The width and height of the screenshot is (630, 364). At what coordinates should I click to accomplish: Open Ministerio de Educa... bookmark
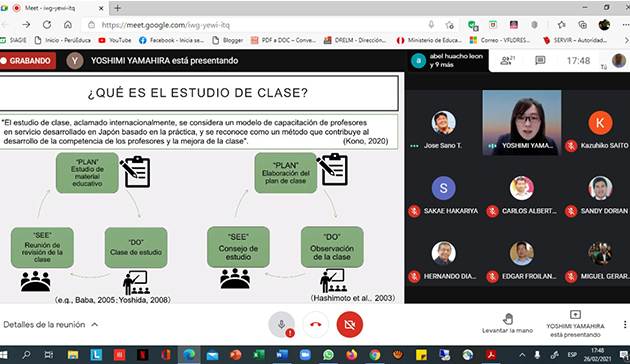click(x=429, y=40)
